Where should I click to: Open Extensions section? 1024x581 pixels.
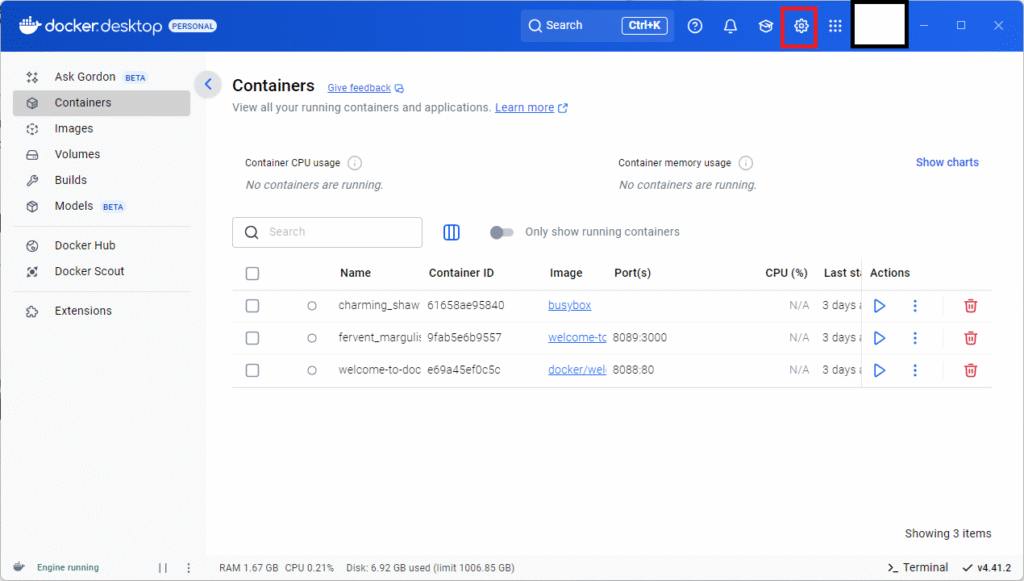coord(101,311)
